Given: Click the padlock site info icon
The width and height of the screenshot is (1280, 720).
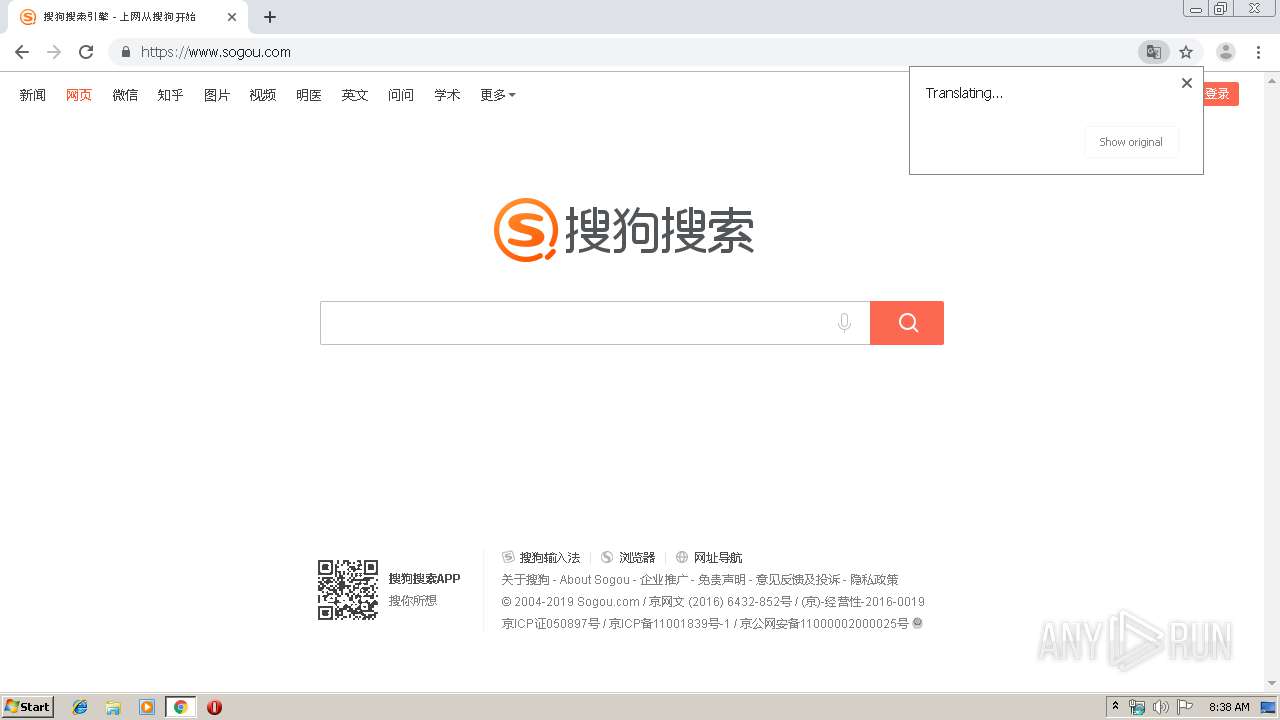Looking at the screenshot, I should 125,52.
